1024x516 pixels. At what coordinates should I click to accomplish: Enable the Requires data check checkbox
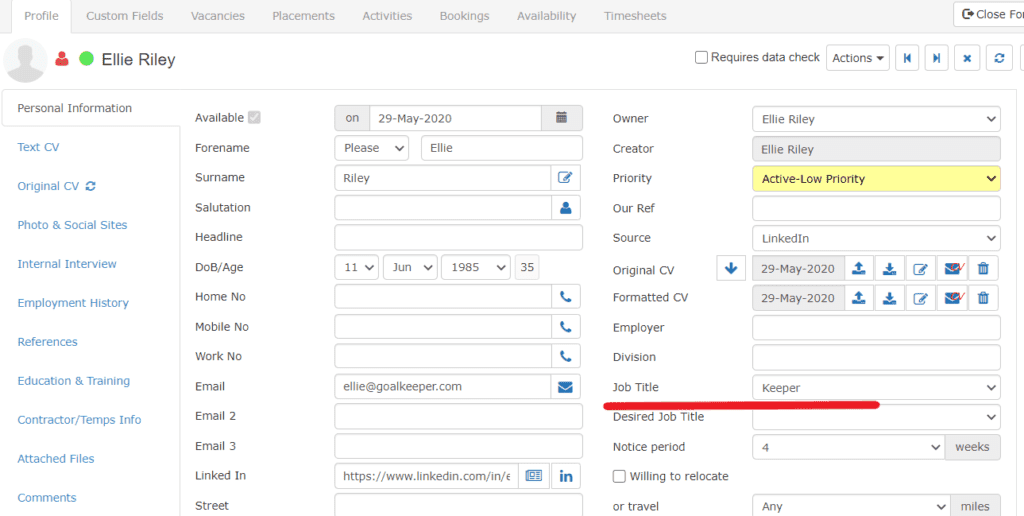[702, 58]
